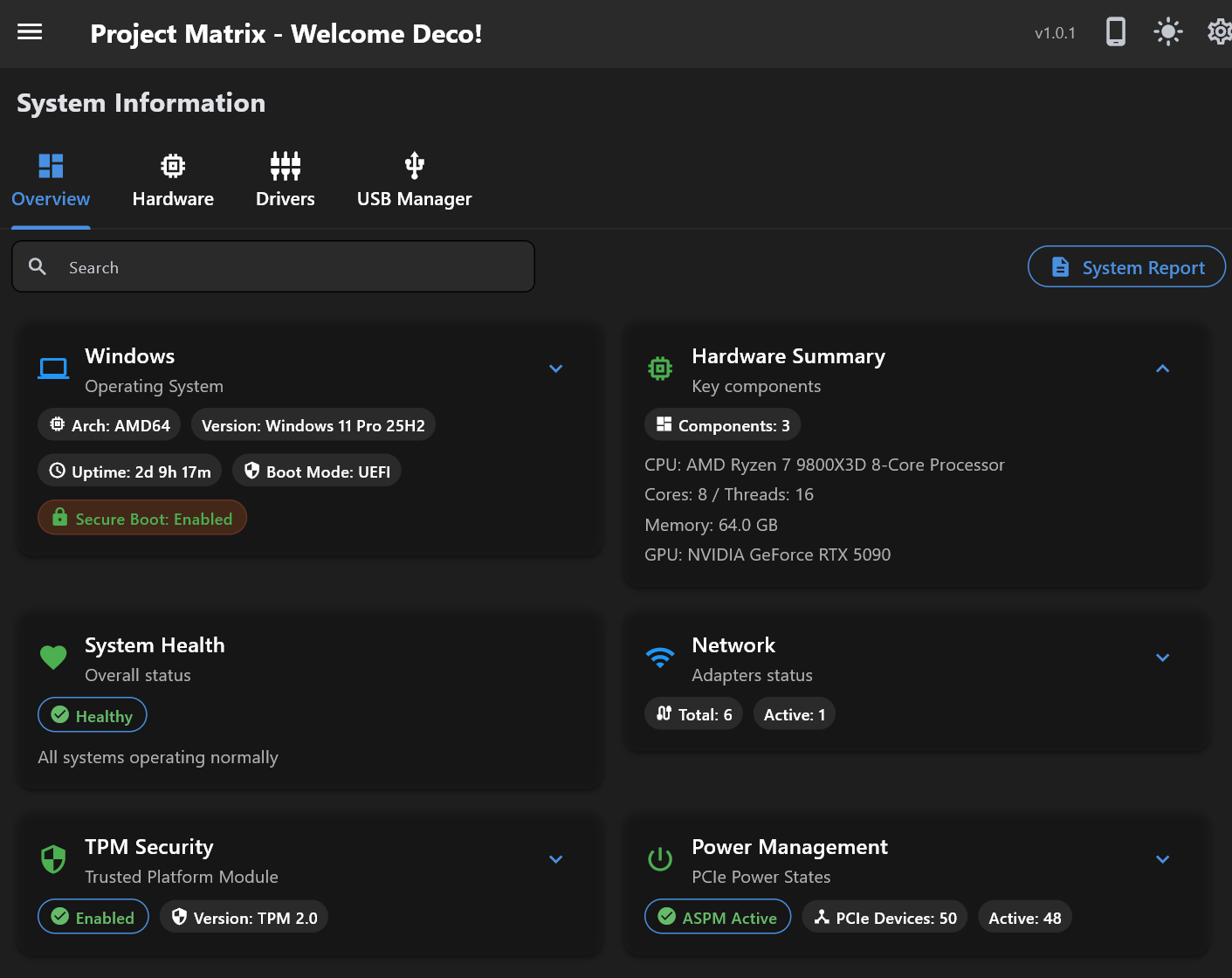Expand the Power Management card chevron
This screenshot has width=1232, height=978.
pyautogui.click(x=1163, y=859)
